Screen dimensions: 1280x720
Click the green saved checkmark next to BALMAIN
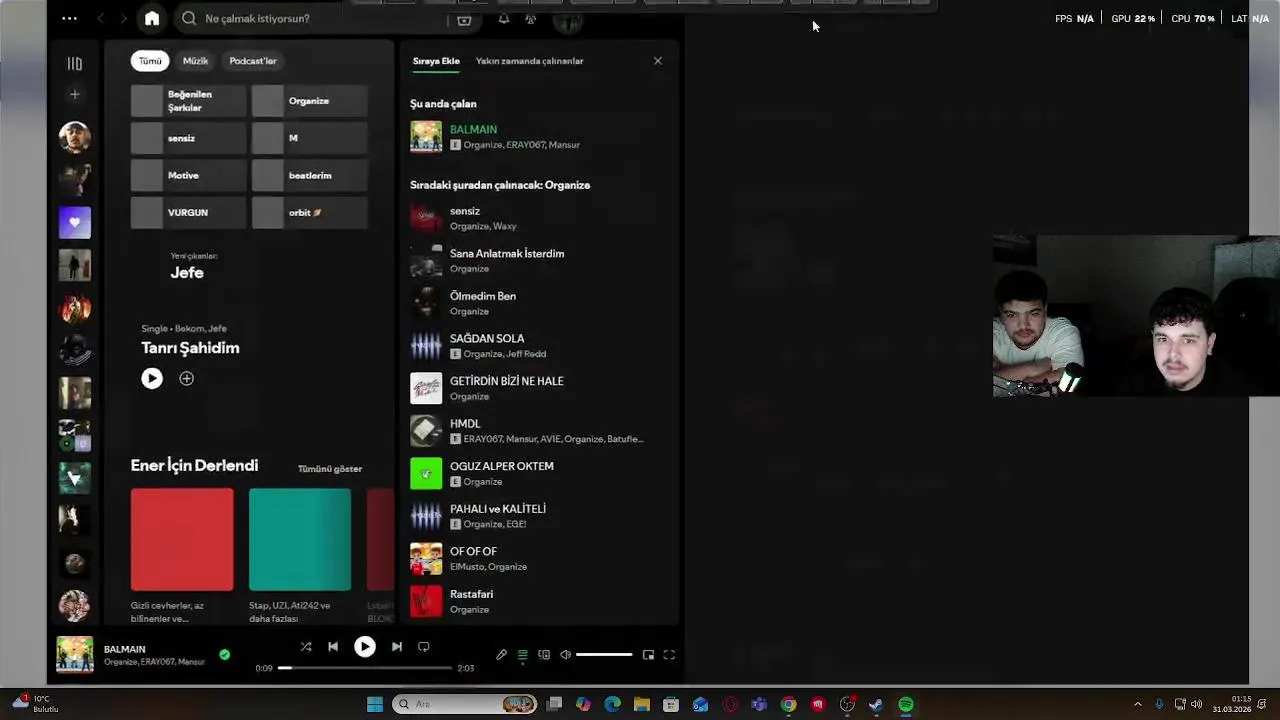coord(224,655)
